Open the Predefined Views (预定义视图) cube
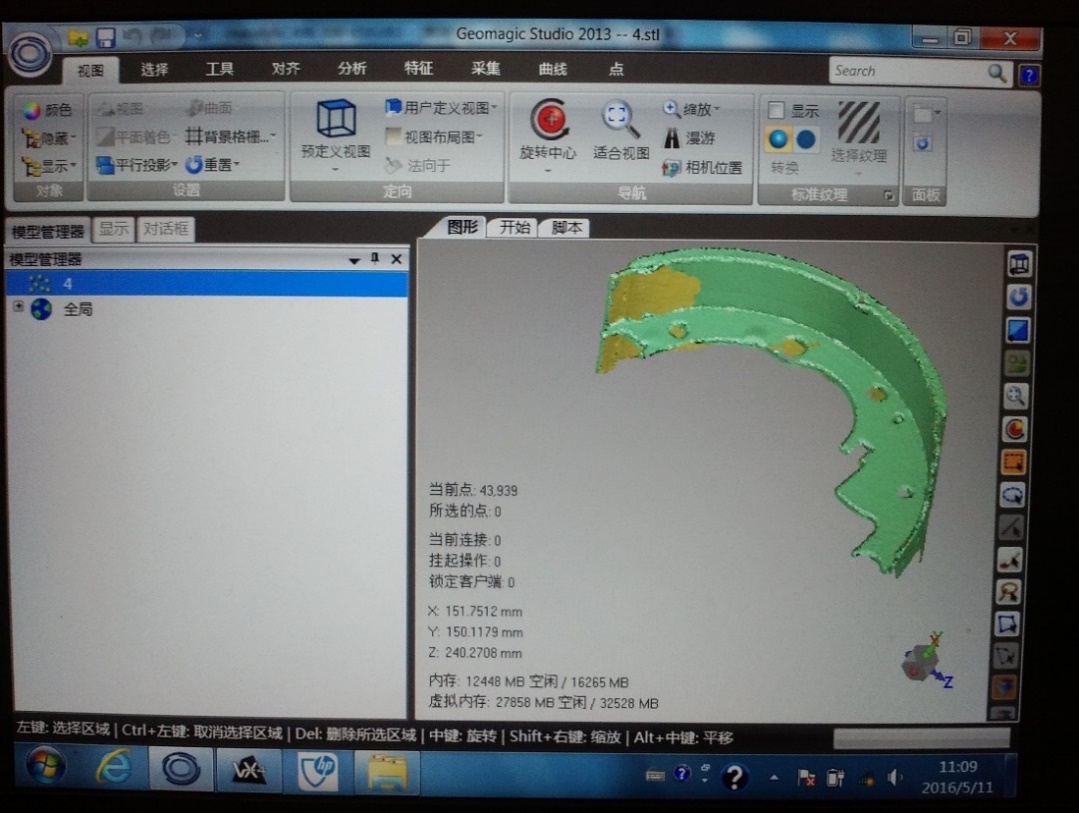Screen dimensions: 1079x813 [x=336, y=119]
